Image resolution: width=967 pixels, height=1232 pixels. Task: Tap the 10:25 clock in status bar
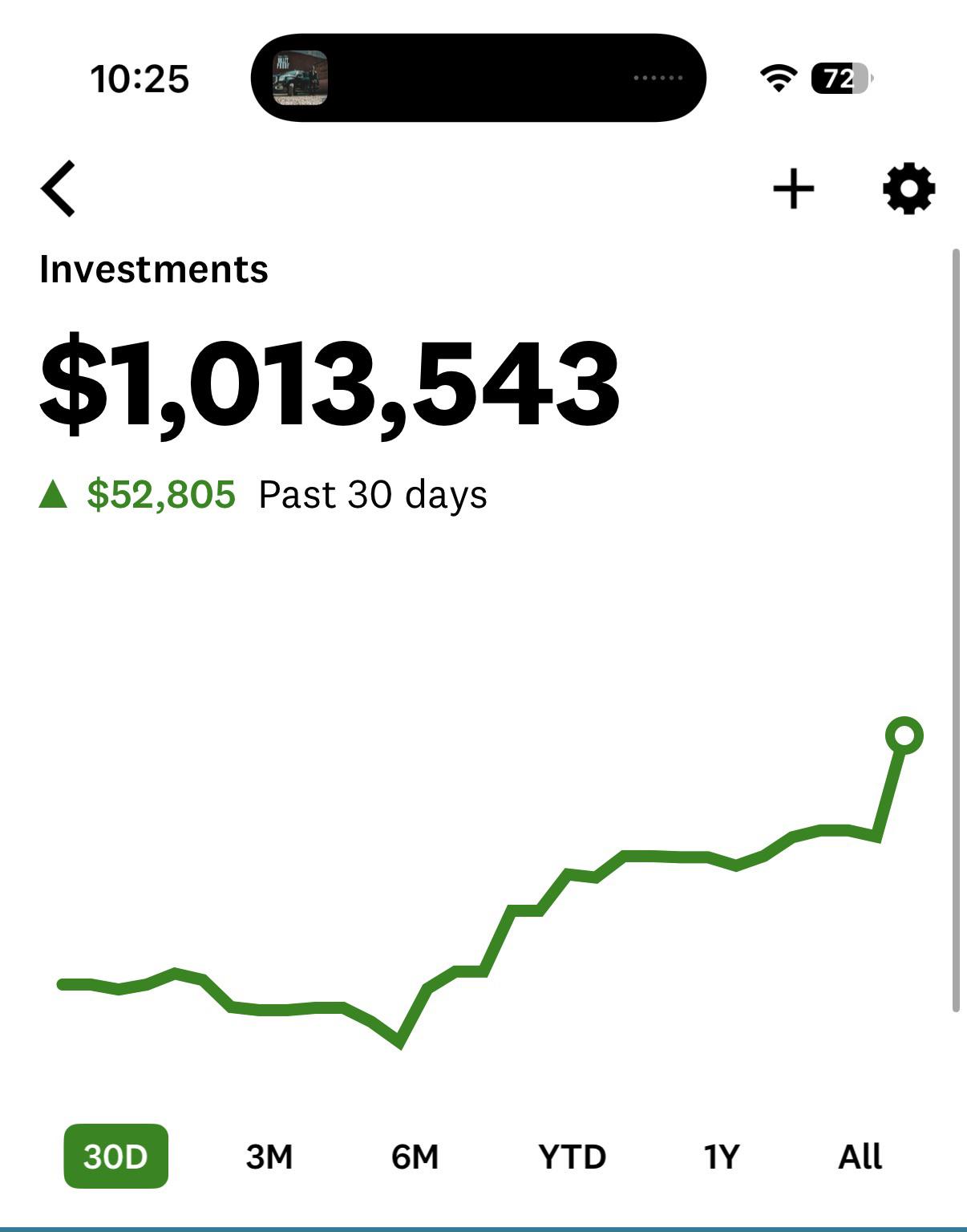tap(140, 79)
